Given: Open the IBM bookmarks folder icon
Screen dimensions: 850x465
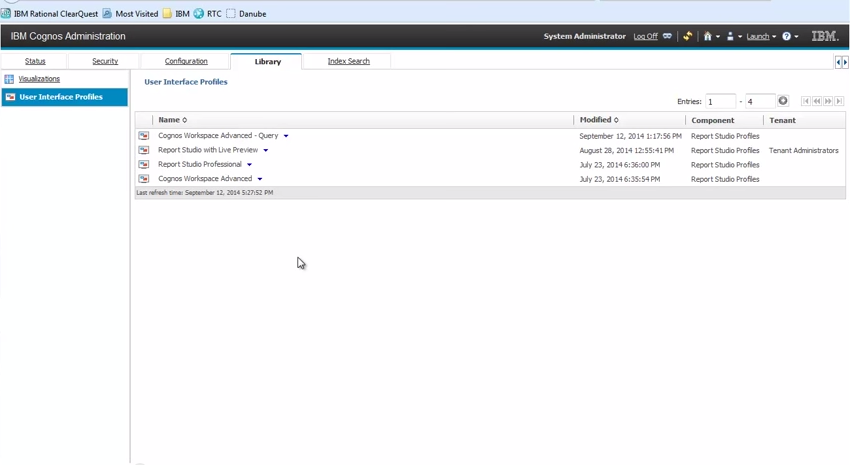Looking at the screenshot, I should pyautogui.click(x=168, y=14).
